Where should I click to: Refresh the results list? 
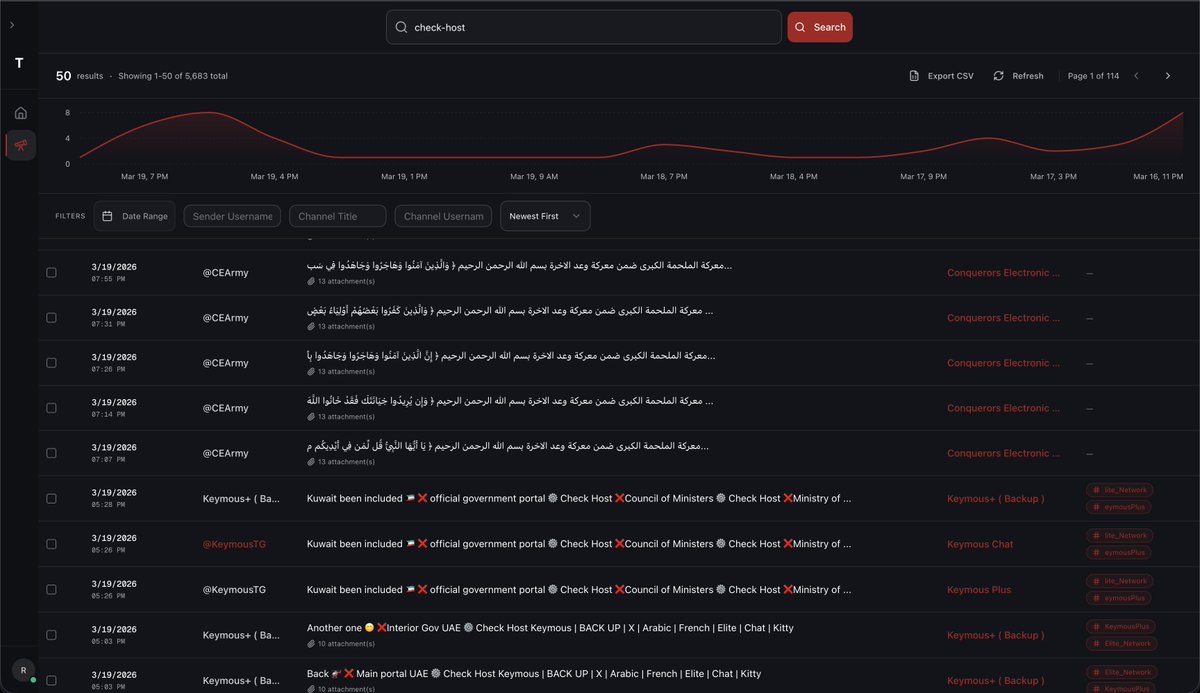pyautogui.click(x=1018, y=76)
